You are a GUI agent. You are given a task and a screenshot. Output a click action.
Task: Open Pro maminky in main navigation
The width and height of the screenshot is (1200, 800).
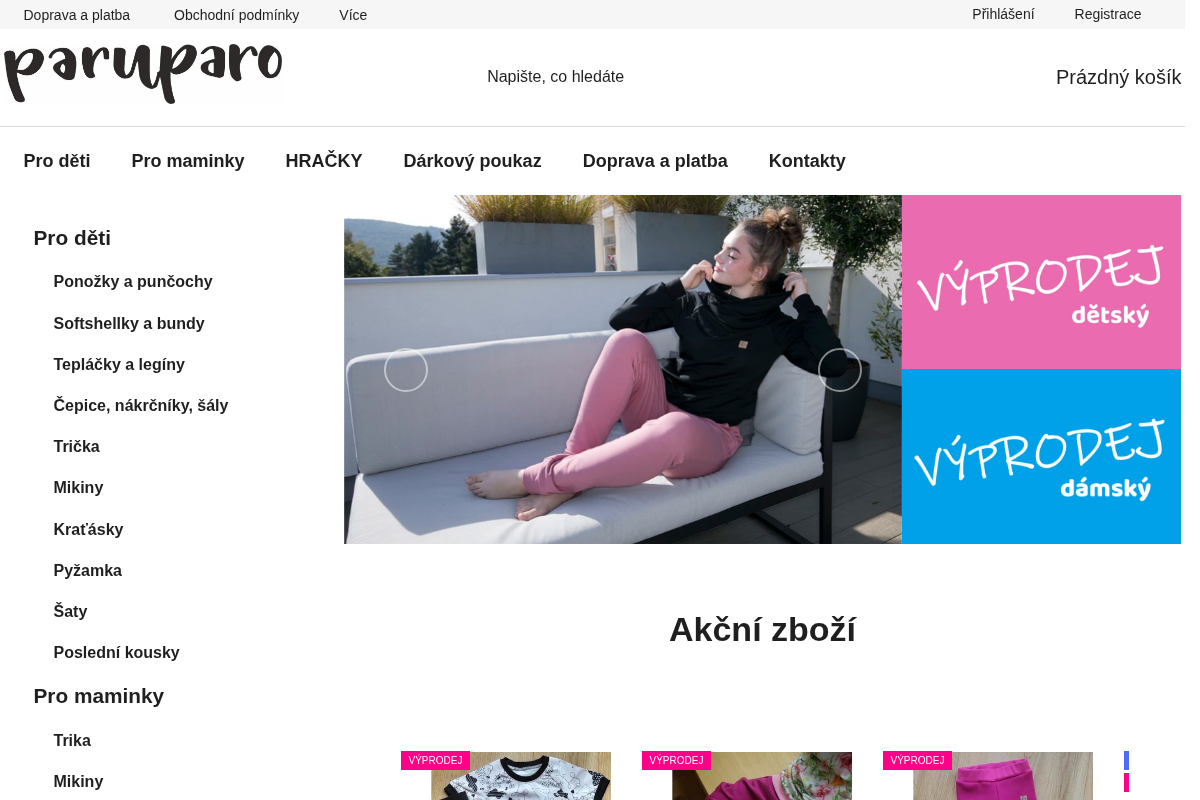pyautogui.click(x=188, y=161)
